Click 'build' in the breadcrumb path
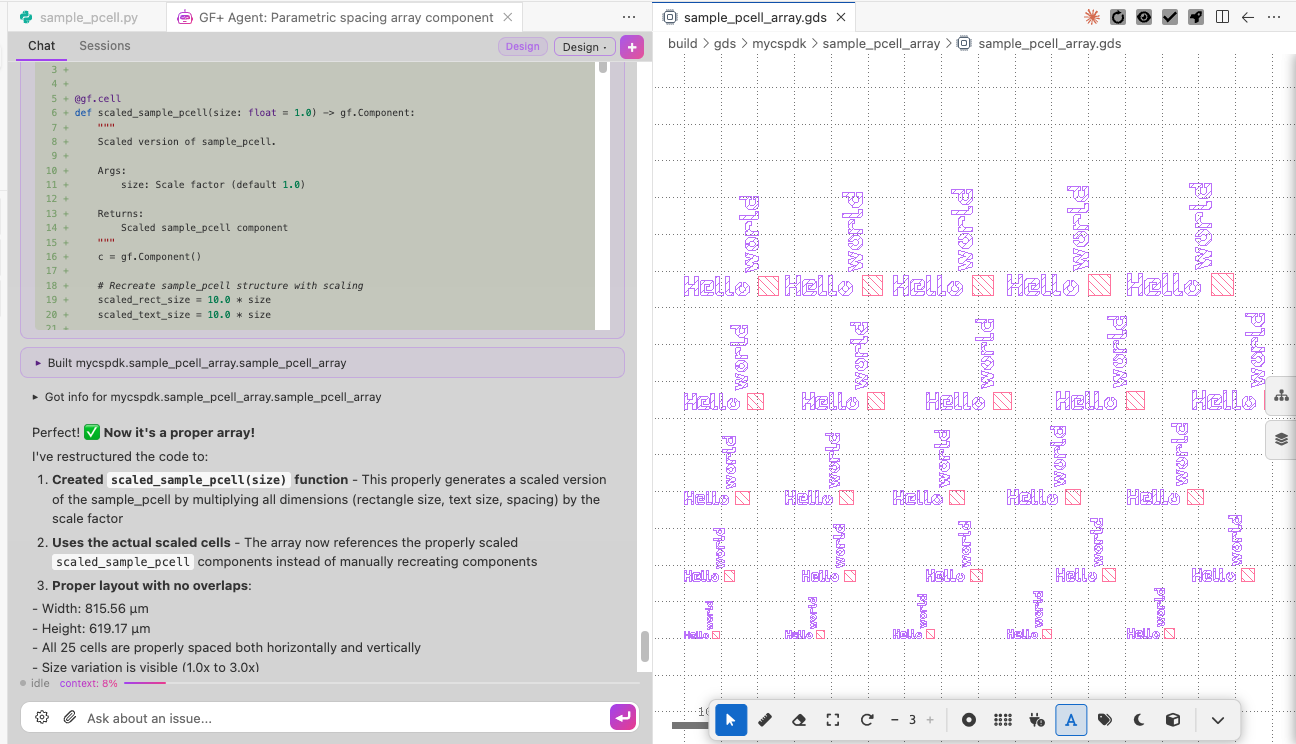This screenshot has width=1296, height=744. (x=683, y=44)
